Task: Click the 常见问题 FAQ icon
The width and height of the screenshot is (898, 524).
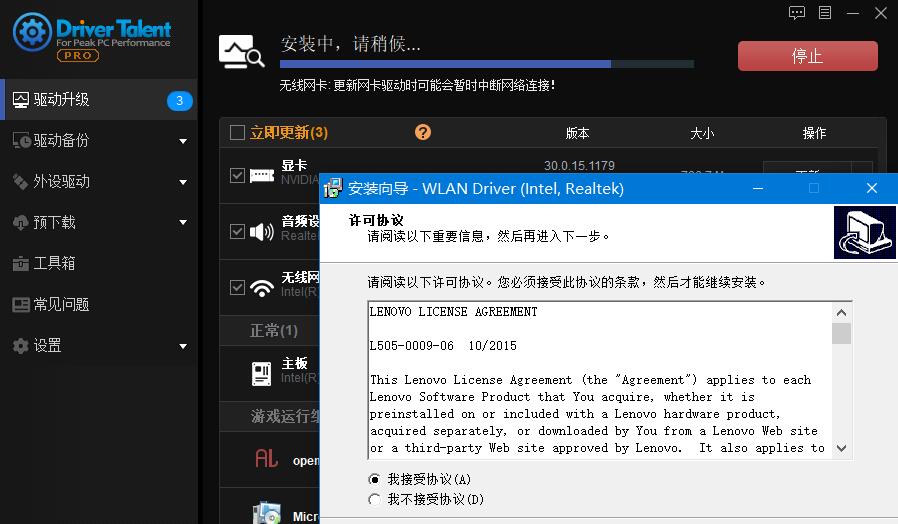Action: pyautogui.click(x=21, y=305)
